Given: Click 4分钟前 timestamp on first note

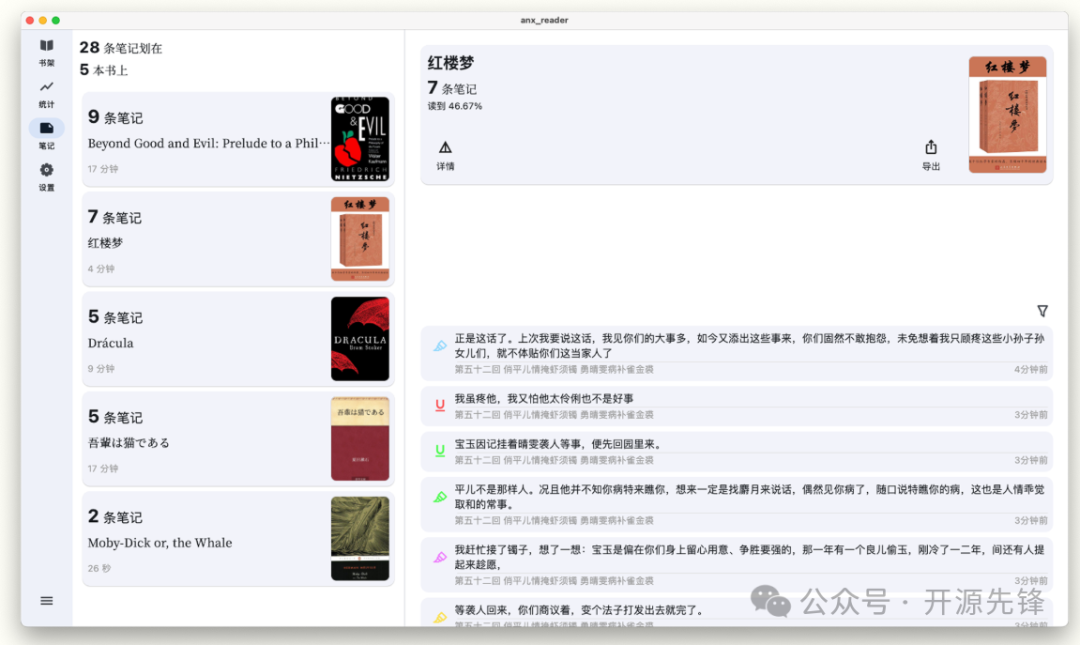Looking at the screenshot, I should 1030,369.
